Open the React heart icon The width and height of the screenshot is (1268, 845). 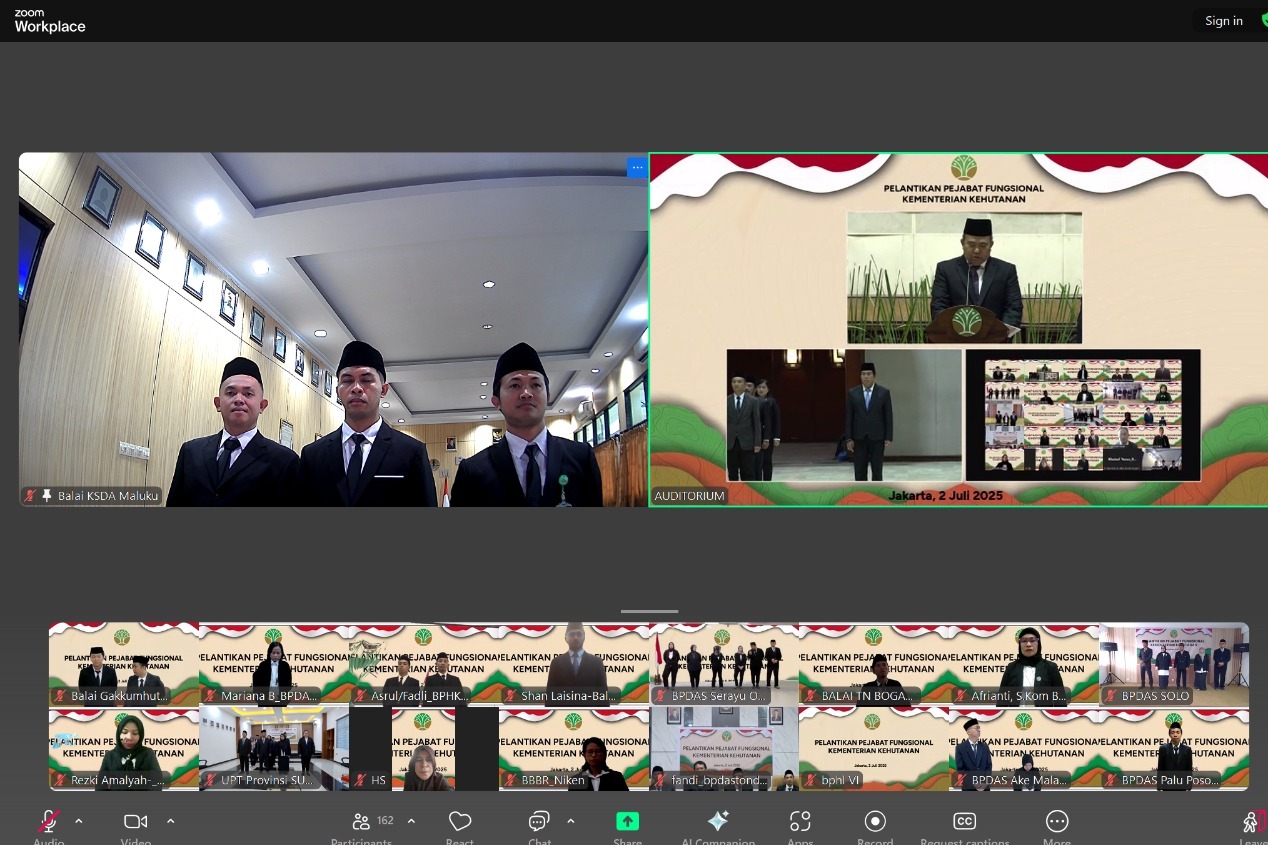[x=460, y=822]
